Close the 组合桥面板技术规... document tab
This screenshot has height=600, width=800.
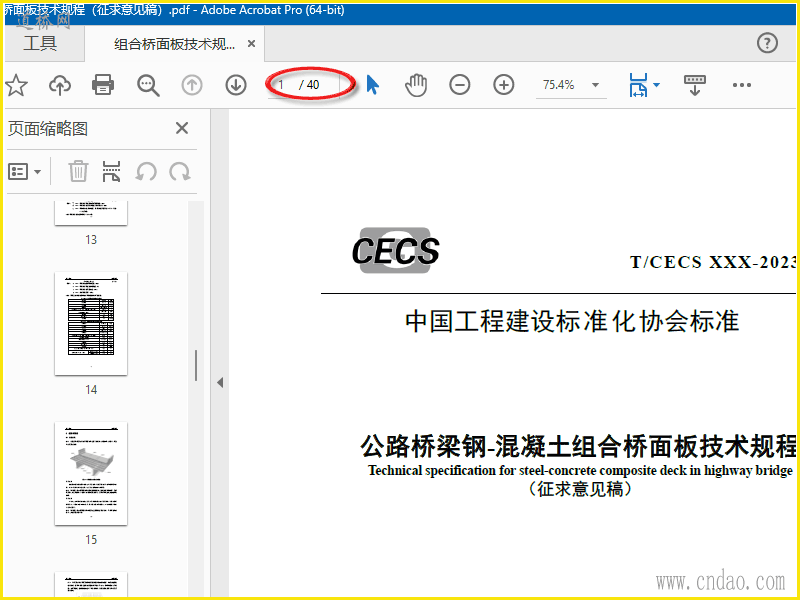pos(251,44)
